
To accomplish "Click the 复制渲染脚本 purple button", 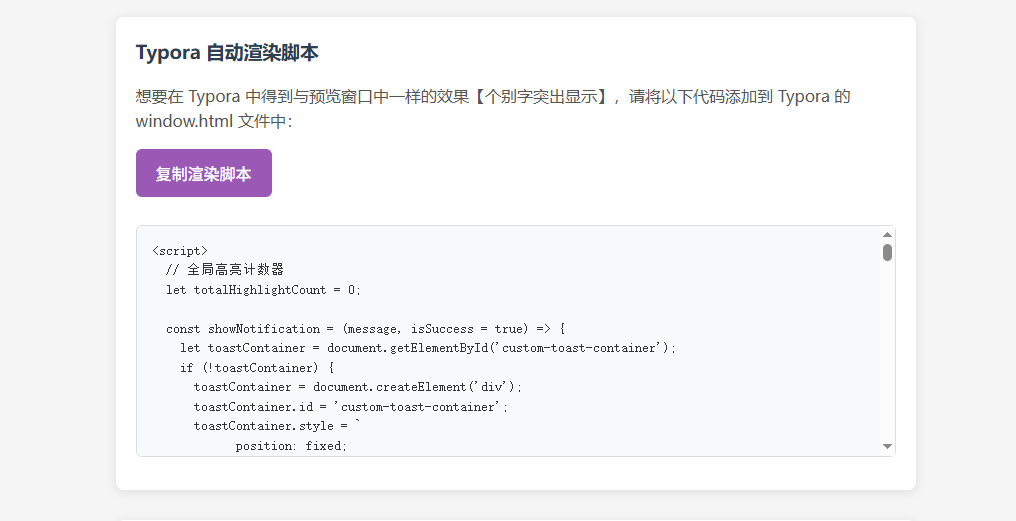I will coord(203,173).
